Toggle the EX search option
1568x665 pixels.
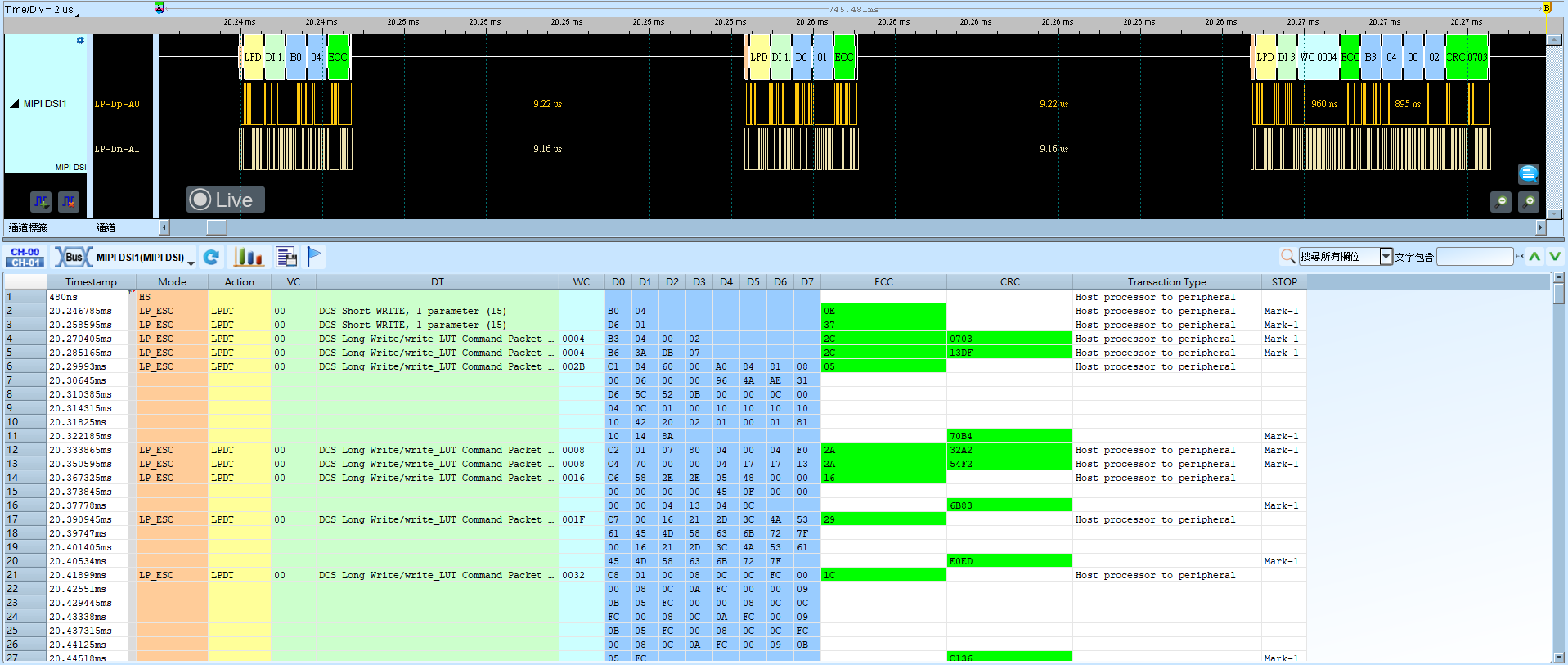coord(1520,256)
